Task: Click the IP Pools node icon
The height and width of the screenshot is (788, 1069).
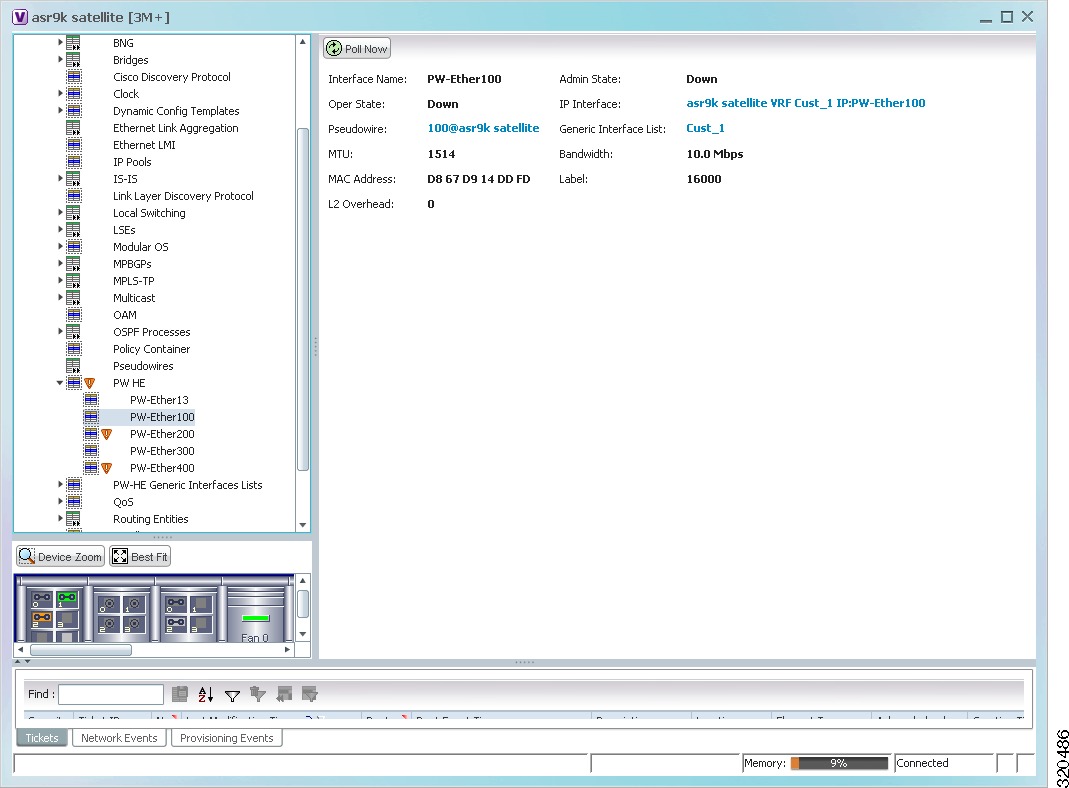Action: pos(74,162)
